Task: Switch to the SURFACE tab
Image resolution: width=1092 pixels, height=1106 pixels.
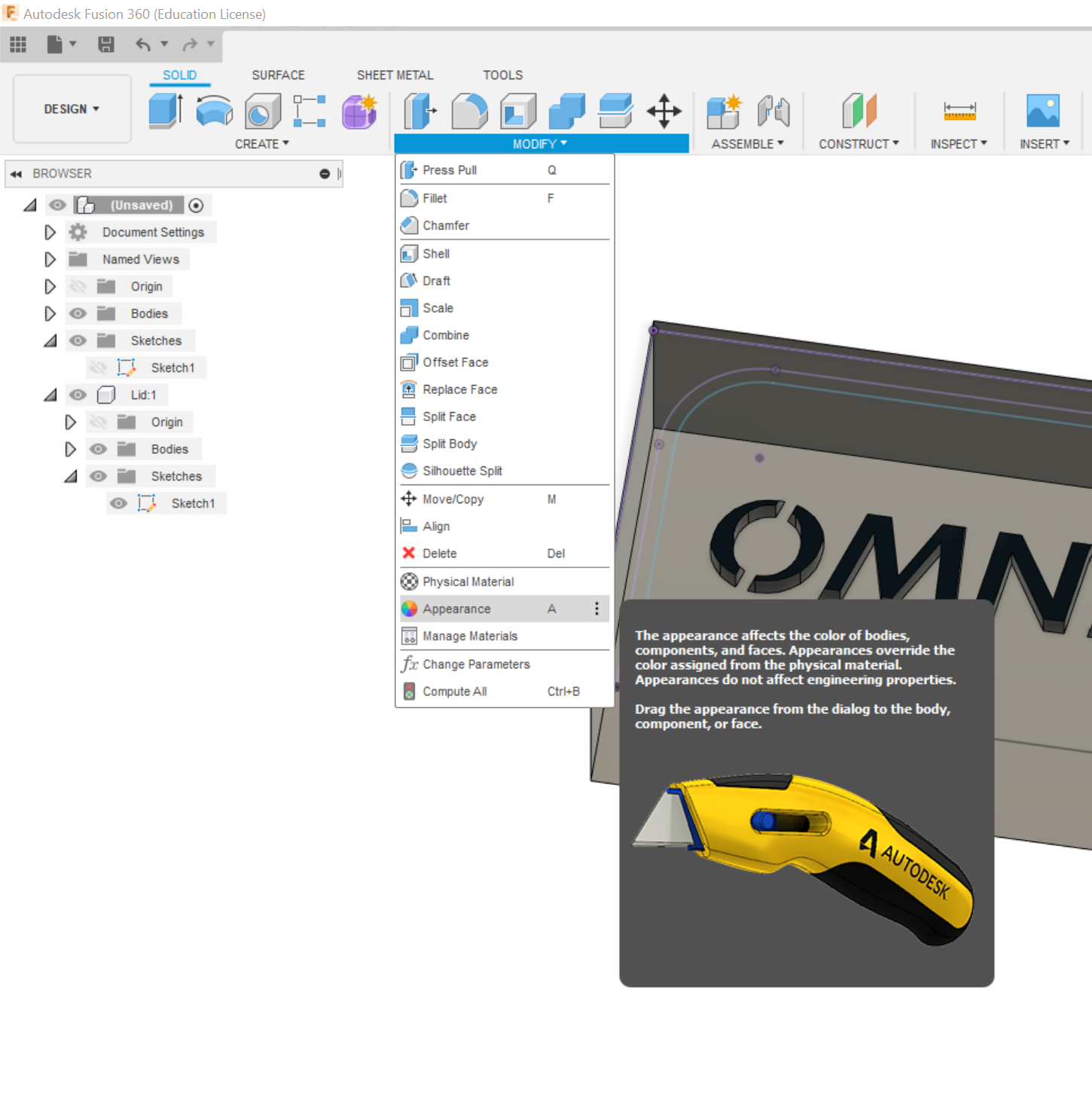Action: click(x=279, y=75)
